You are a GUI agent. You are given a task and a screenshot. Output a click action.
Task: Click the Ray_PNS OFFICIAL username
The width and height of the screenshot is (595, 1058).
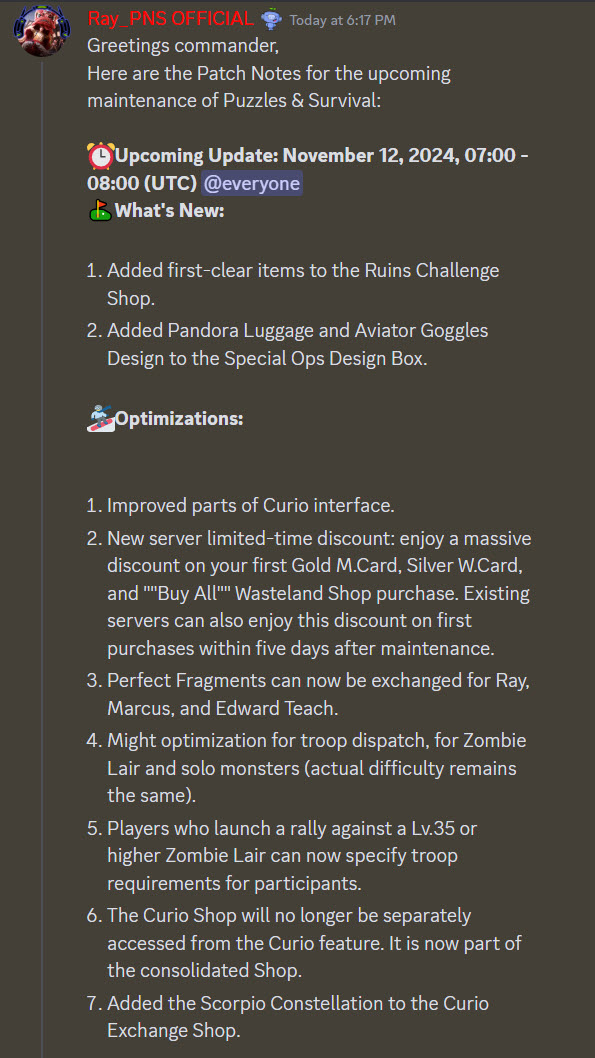(x=171, y=19)
